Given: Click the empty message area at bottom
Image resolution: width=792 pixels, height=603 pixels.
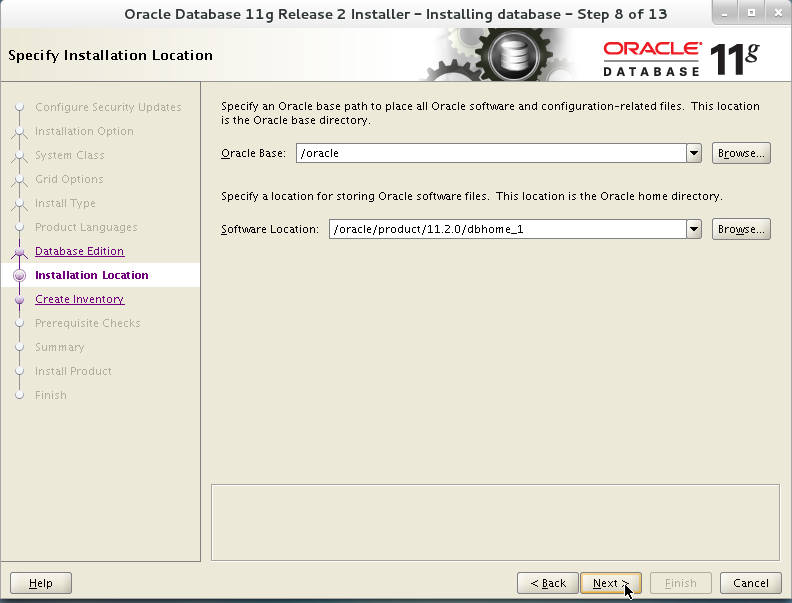Looking at the screenshot, I should (496, 523).
